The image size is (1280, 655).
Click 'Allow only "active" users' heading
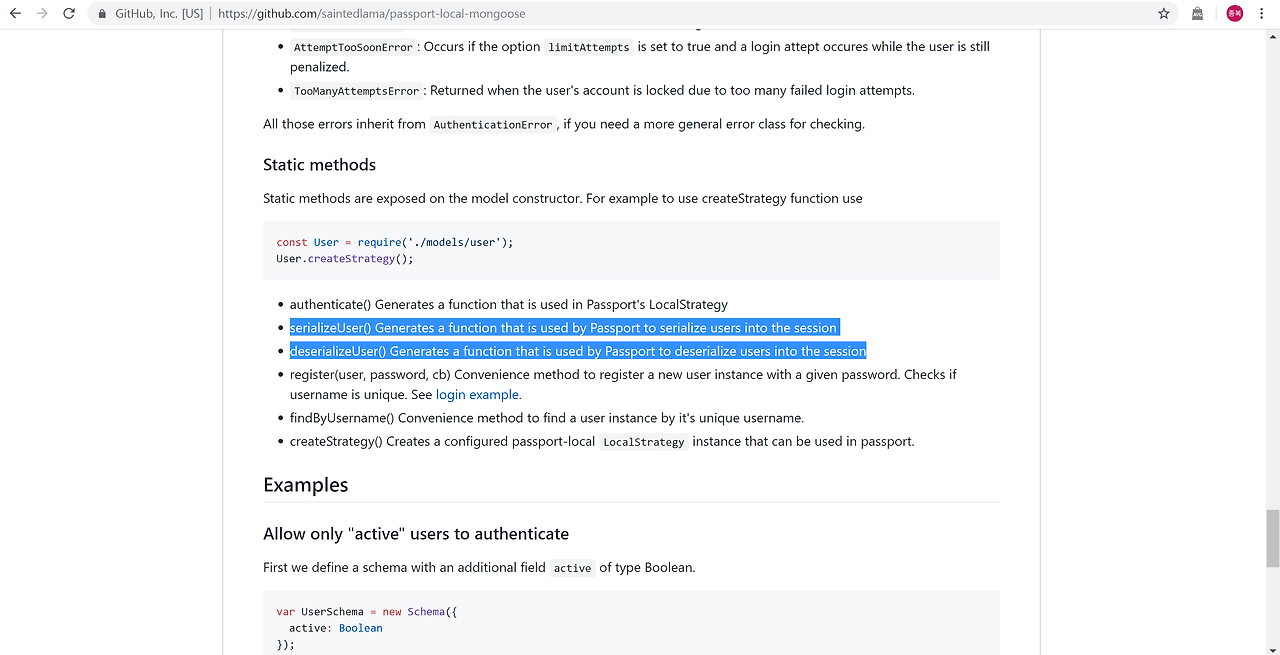416,534
